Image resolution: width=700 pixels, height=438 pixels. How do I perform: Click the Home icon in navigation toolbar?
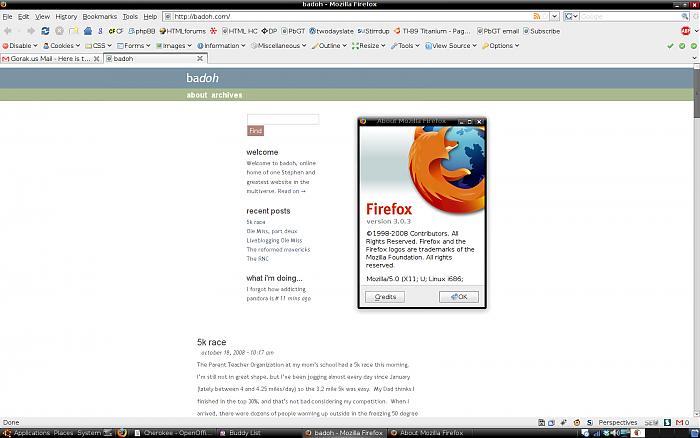pos(88,31)
